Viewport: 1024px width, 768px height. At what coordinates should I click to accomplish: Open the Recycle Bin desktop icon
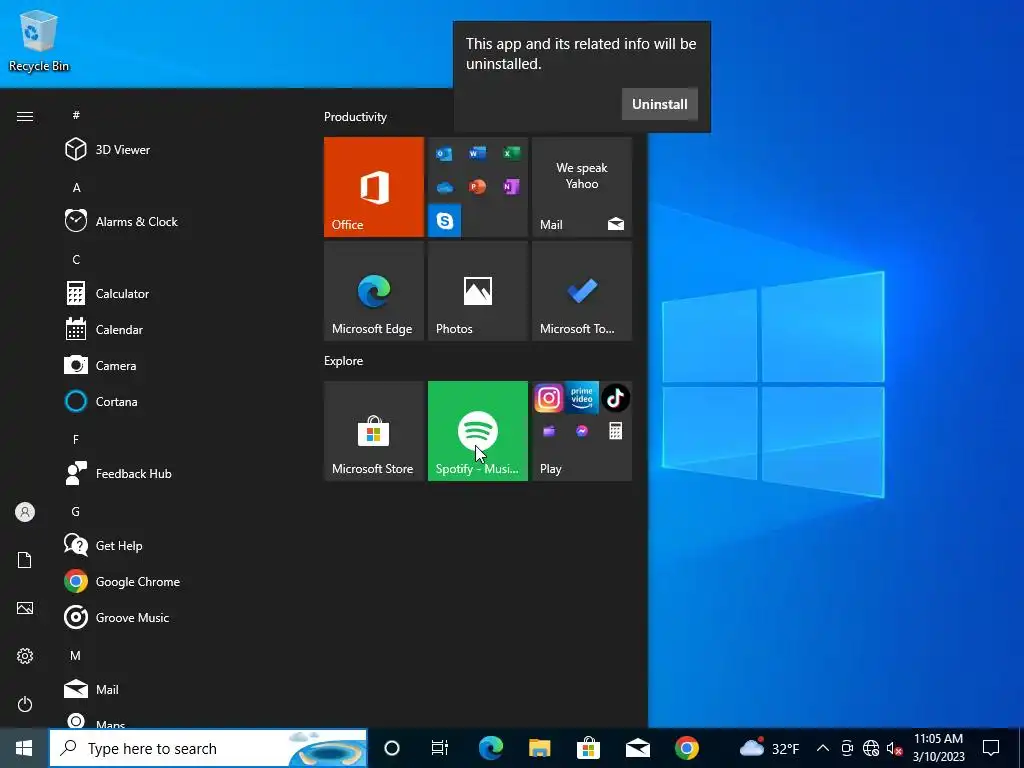[x=39, y=40]
